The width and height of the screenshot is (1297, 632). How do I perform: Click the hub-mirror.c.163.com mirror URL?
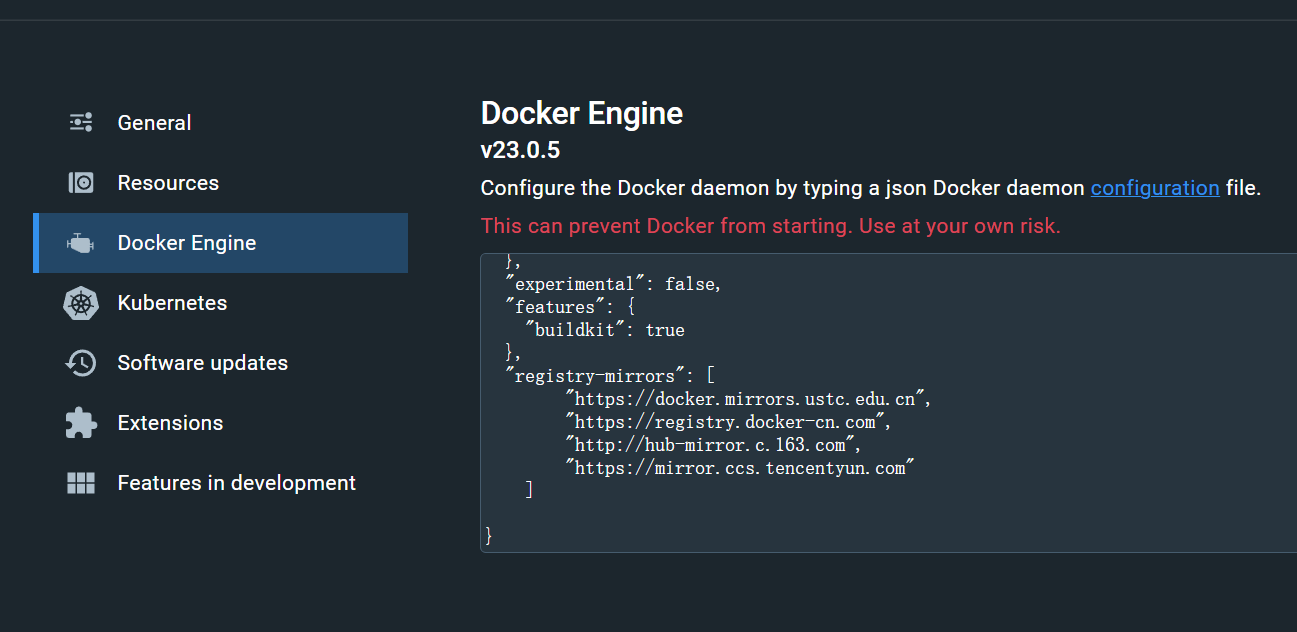pyautogui.click(x=713, y=445)
